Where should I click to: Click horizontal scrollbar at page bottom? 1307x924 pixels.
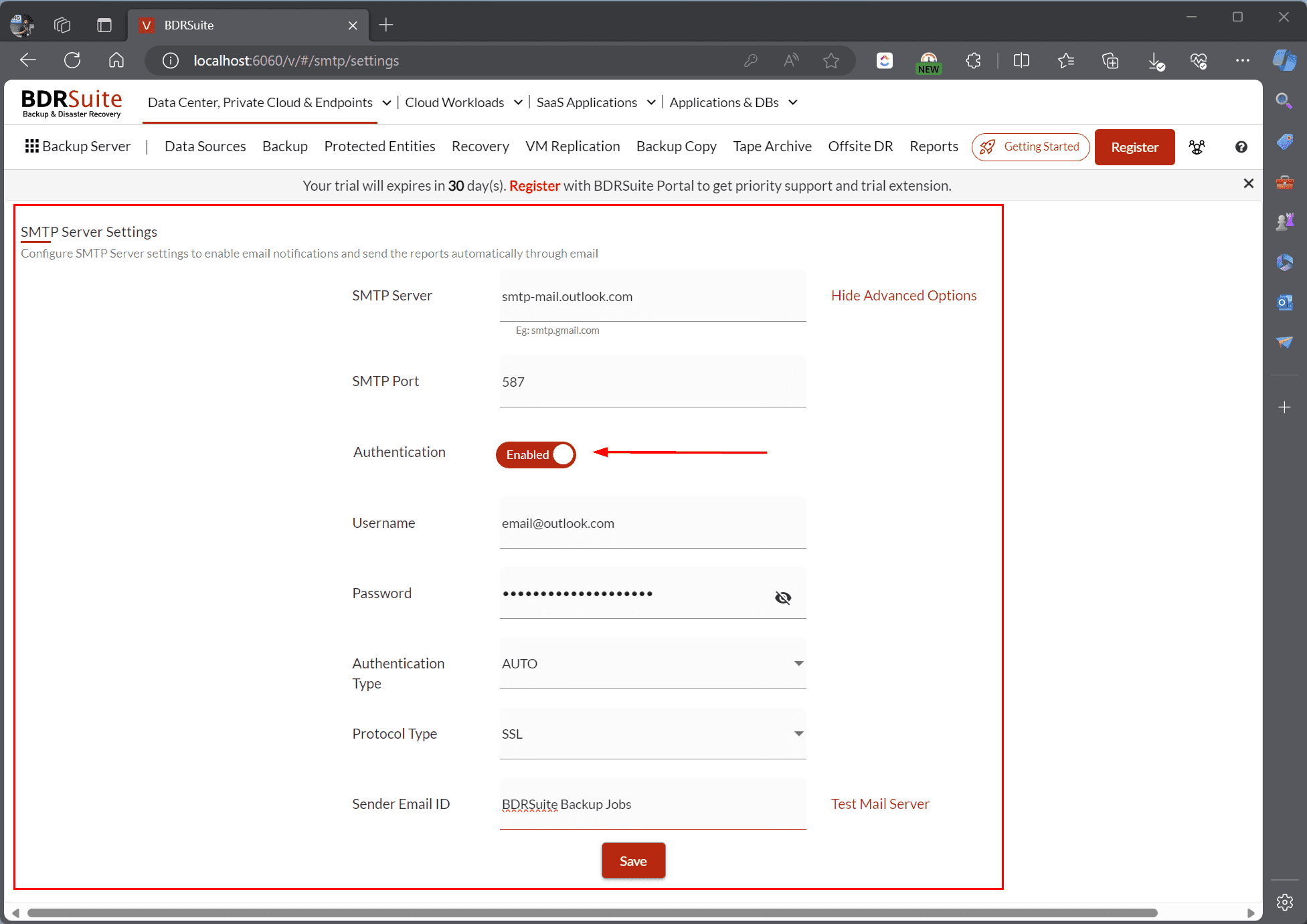tap(592, 913)
